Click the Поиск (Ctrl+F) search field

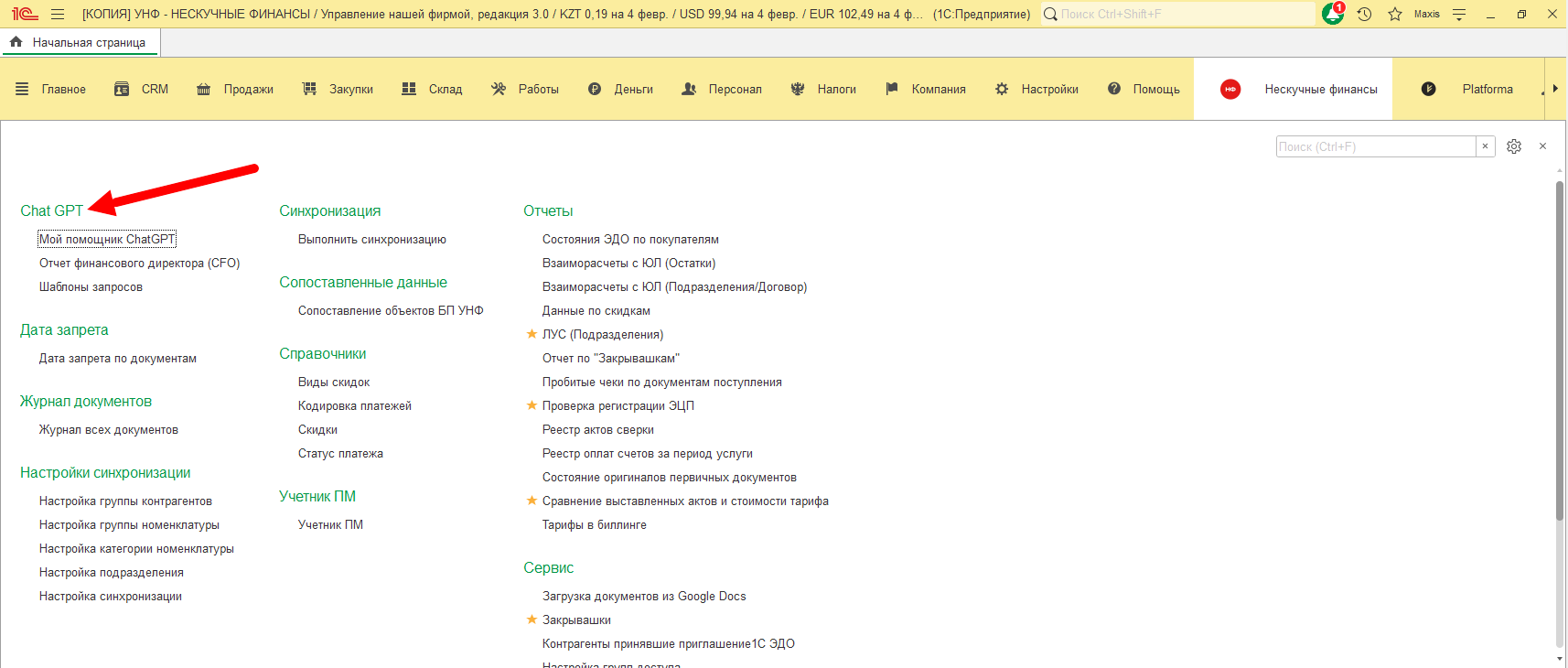click(x=1375, y=146)
